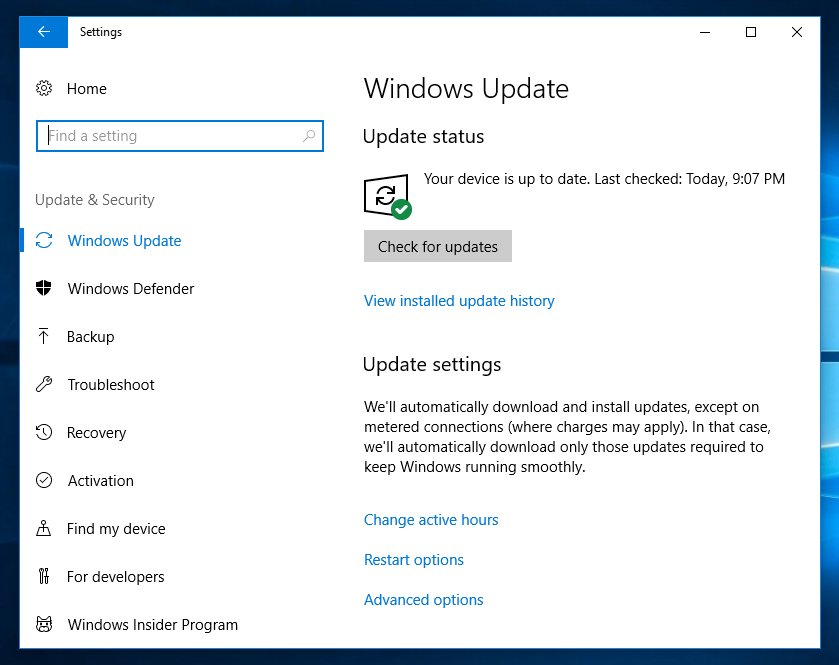Click the update status icon with green check
The width and height of the screenshot is (839, 665).
pyautogui.click(x=387, y=196)
